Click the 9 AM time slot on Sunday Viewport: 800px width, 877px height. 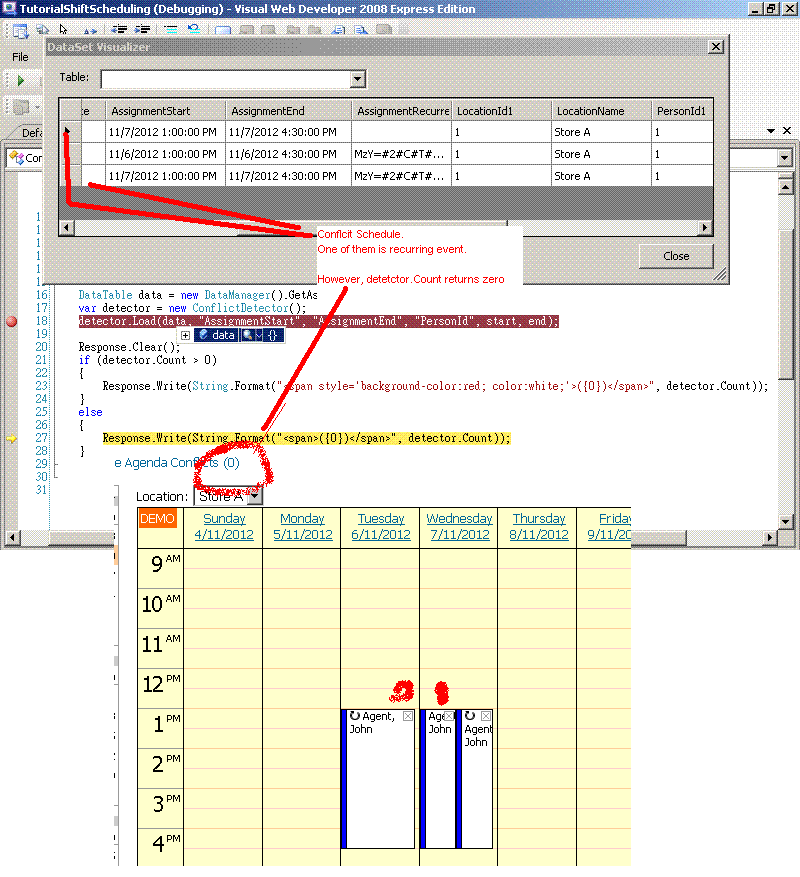(x=223, y=568)
